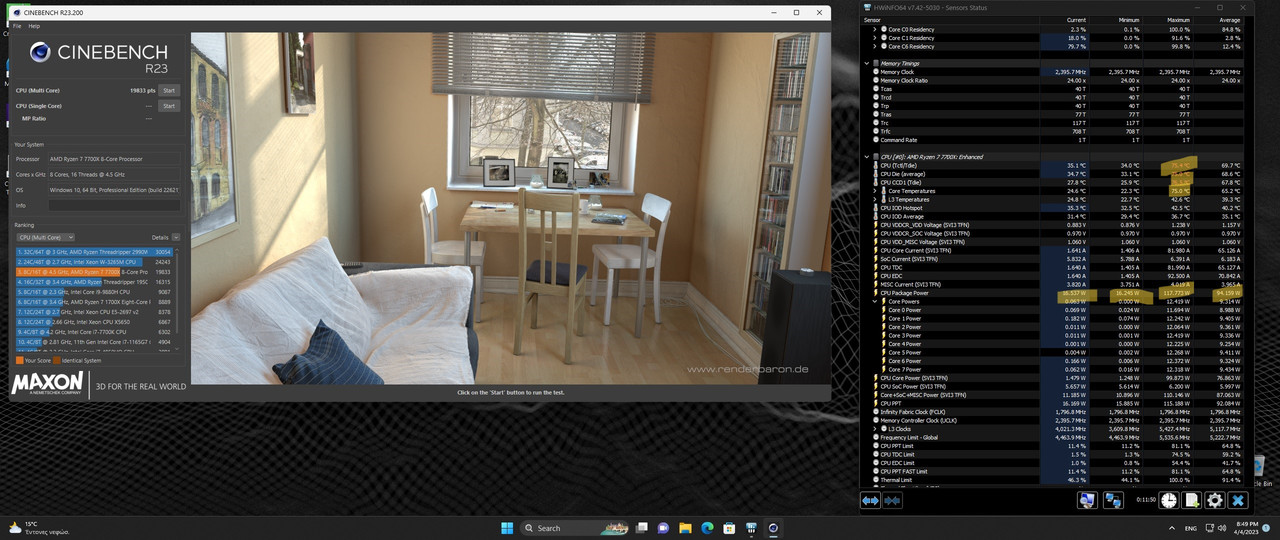Click HWiNFO remote monitor icon

coord(1086,500)
